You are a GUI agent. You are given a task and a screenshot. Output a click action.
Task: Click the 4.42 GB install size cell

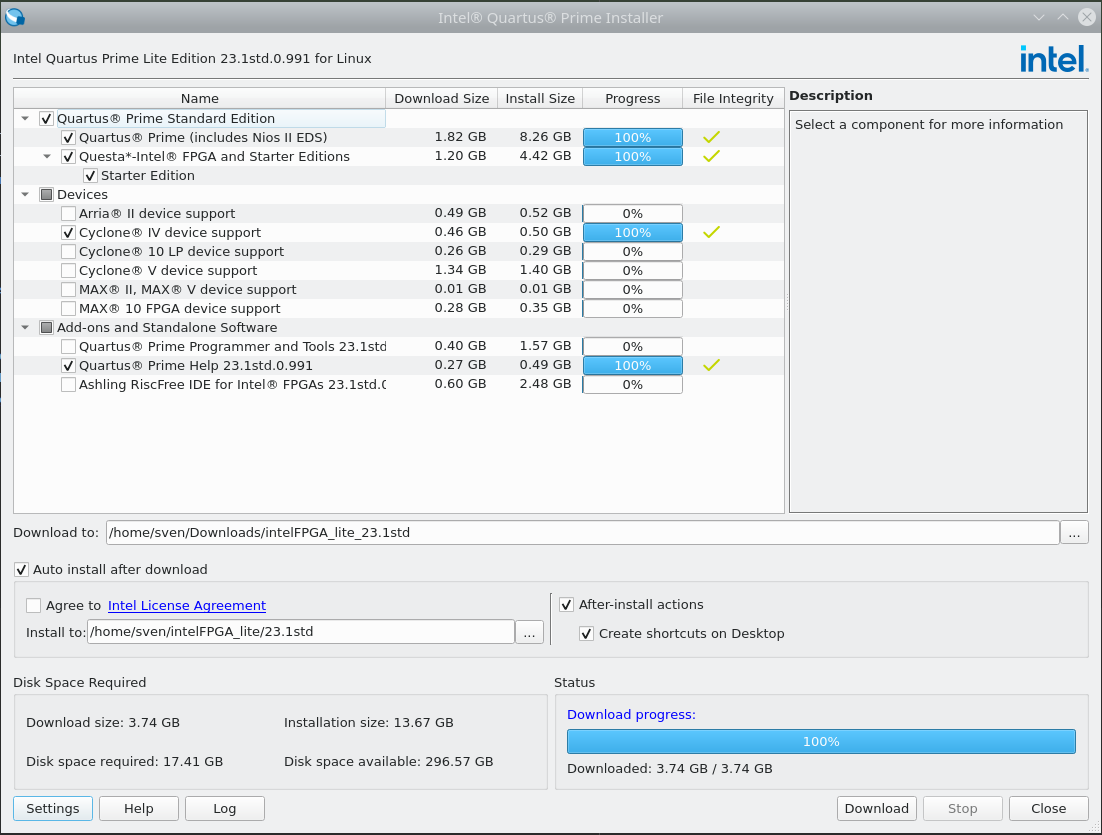(x=545, y=156)
